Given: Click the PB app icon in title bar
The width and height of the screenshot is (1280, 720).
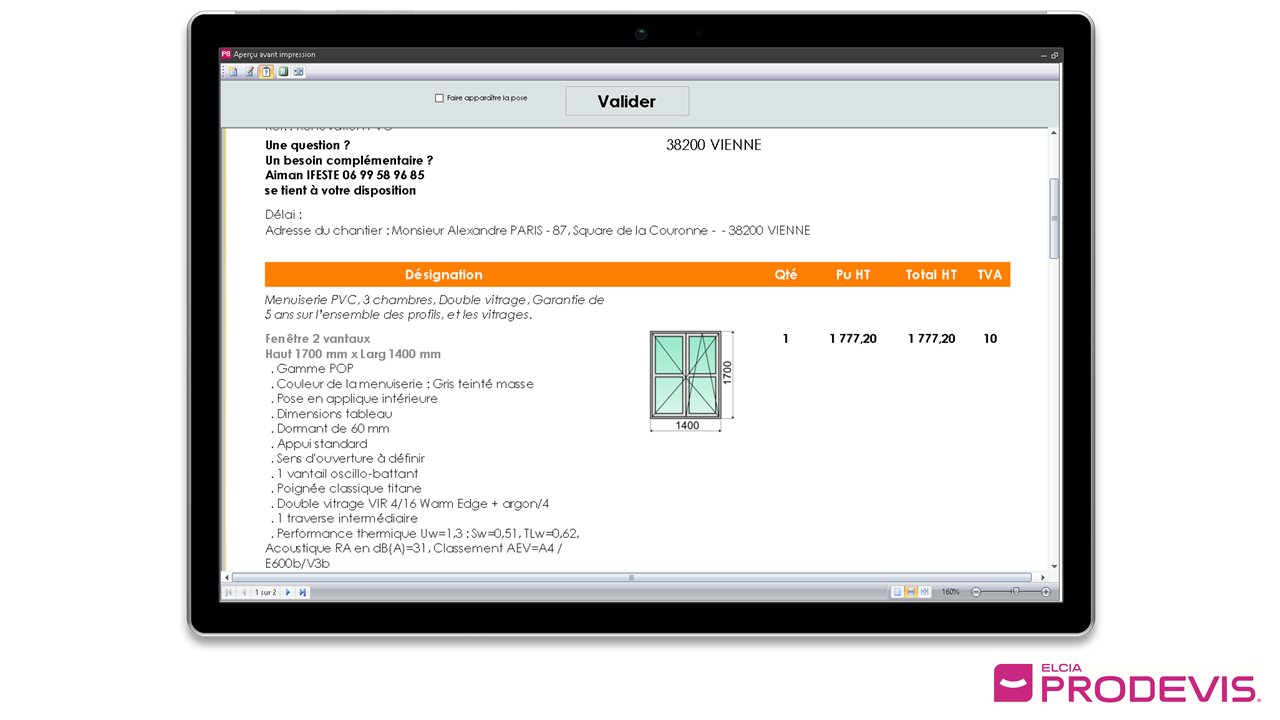Looking at the screenshot, I should coord(226,54).
